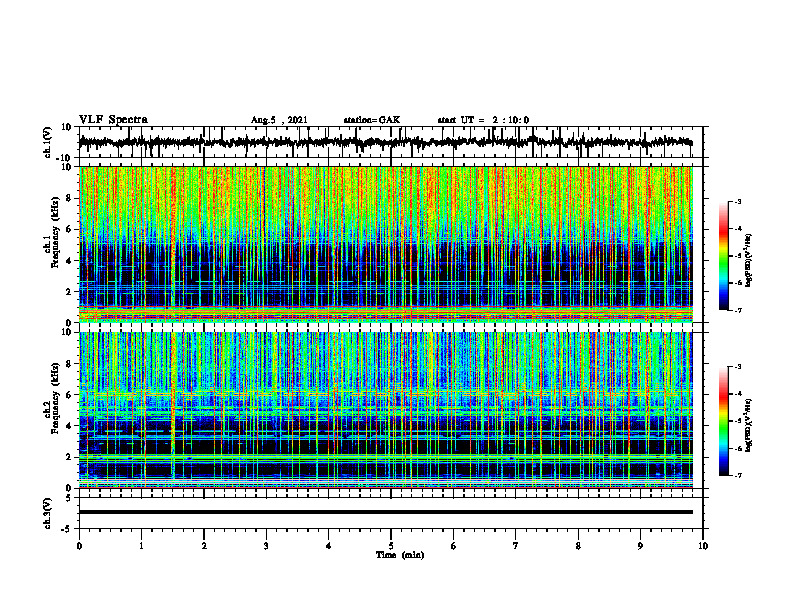Click the "2" kHz tick of ch.2 frequency axis
The image size is (792, 612).
click(x=69, y=457)
